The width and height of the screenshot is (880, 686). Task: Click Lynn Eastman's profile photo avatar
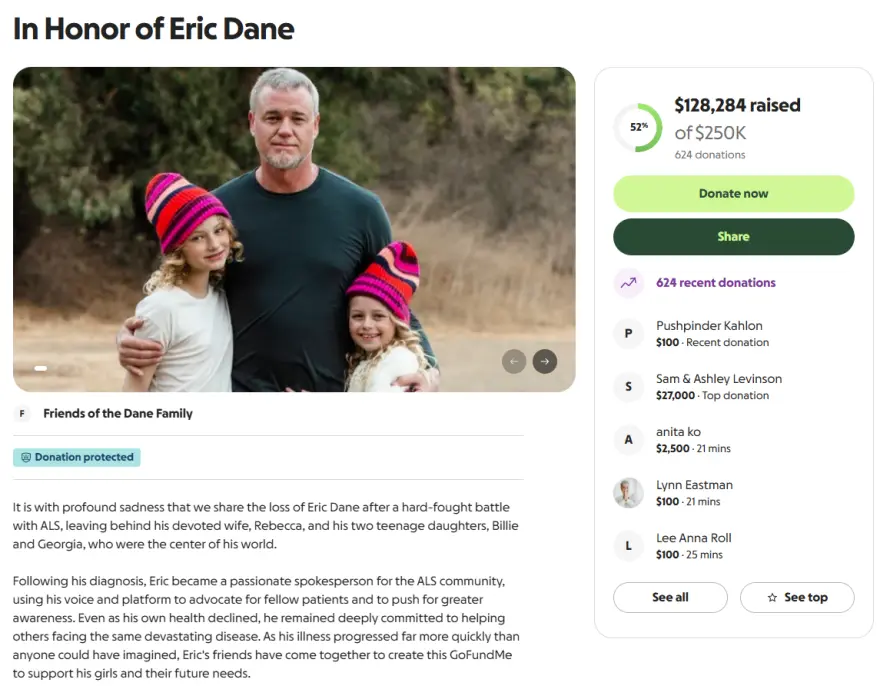tap(628, 493)
